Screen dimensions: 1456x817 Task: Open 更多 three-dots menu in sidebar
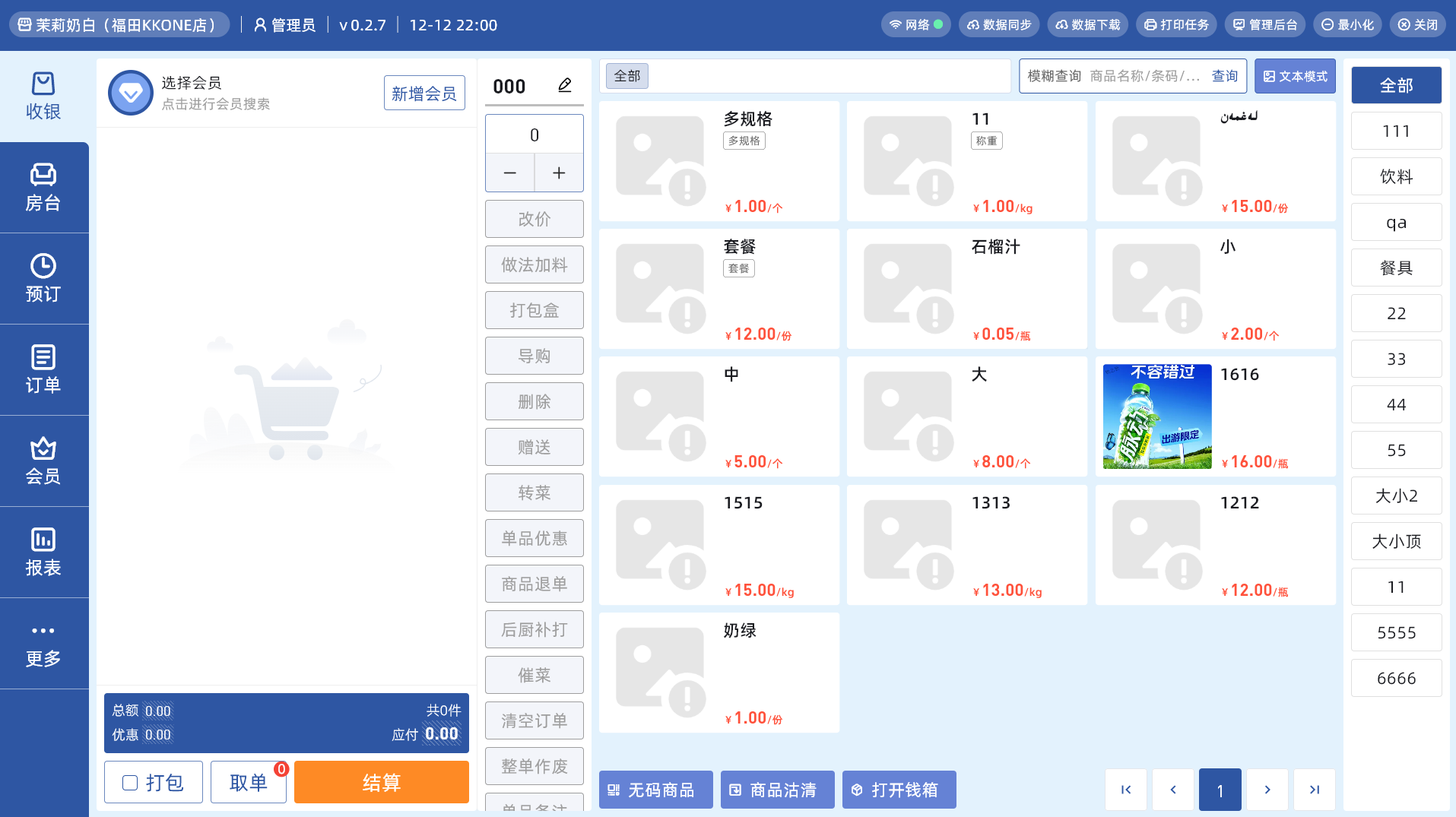click(x=43, y=631)
